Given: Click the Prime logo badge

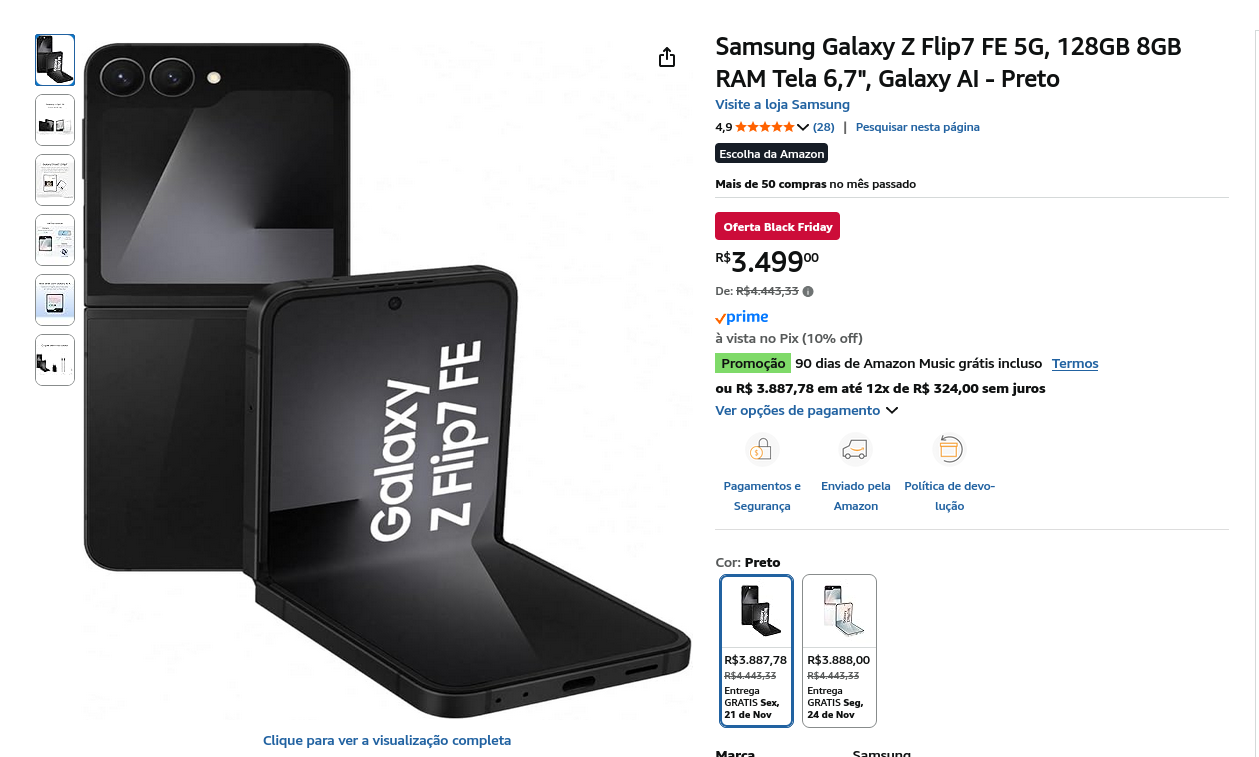Looking at the screenshot, I should (x=742, y=317).
